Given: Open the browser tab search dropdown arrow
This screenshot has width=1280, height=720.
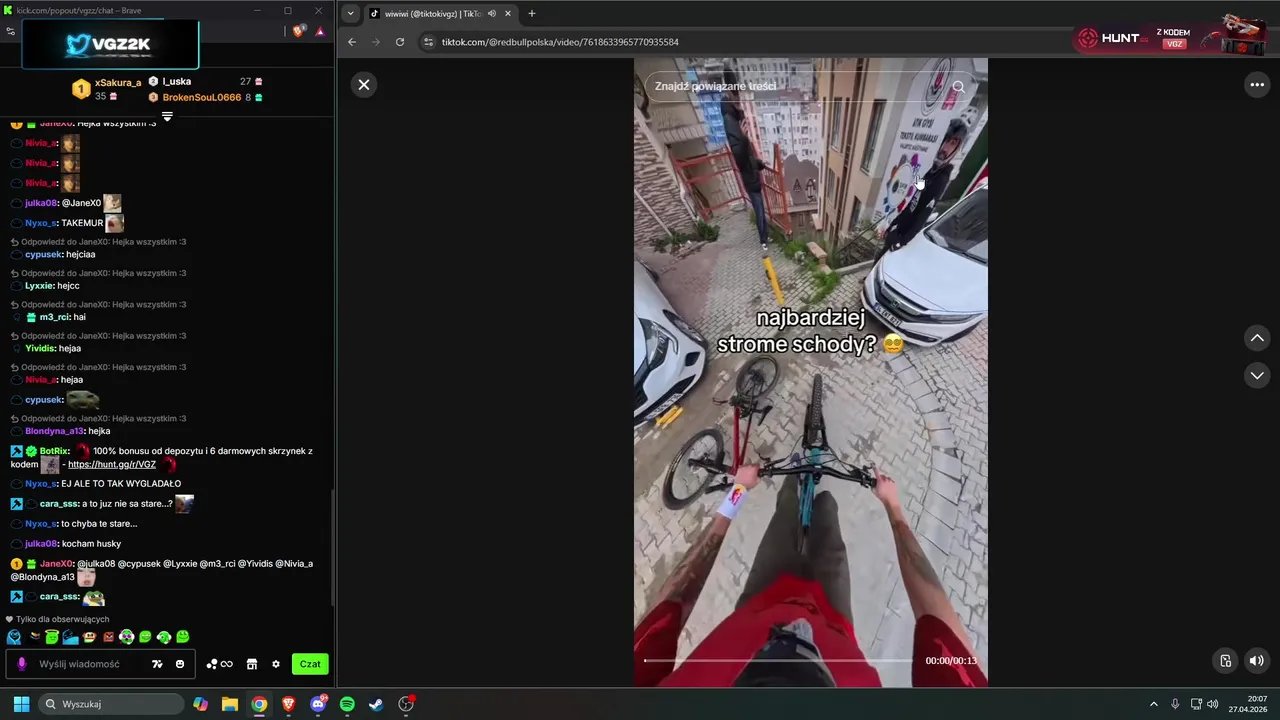Looking at the screenshot, I should 350,13.
